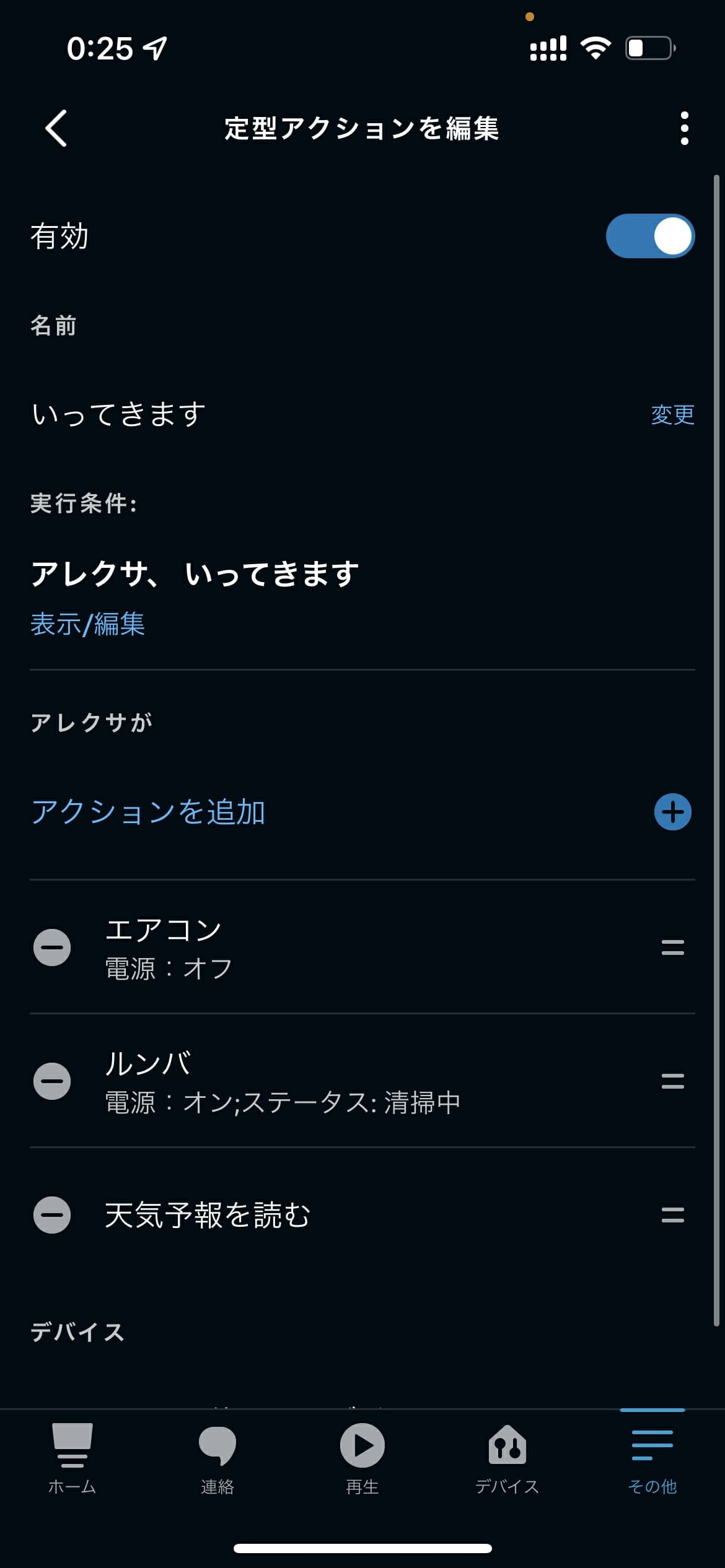Delete the 天気予報を読む action
This screenshot has height=1568, width=725.
pos(52,1214)
